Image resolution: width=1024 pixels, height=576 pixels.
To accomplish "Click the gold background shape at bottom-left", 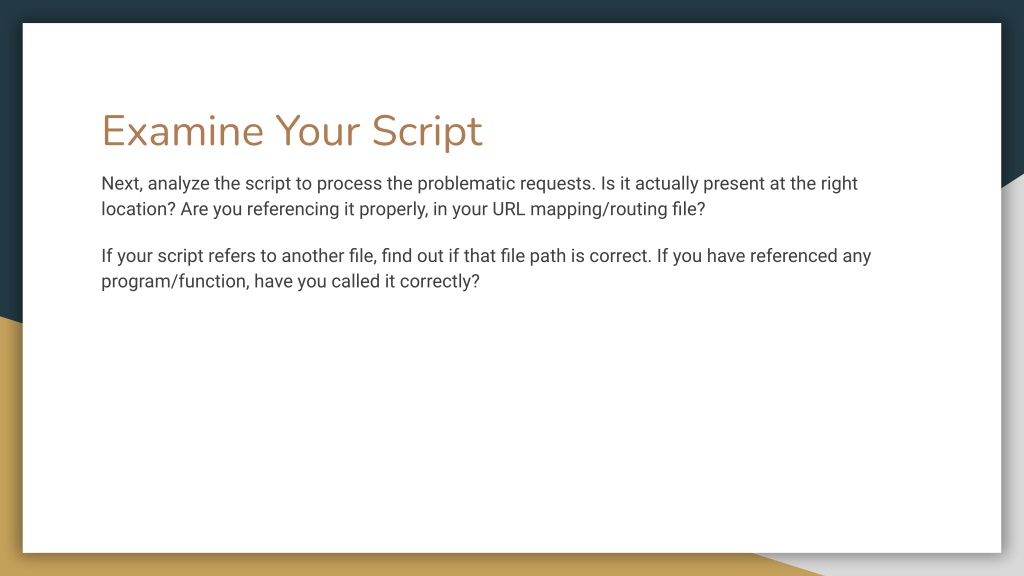I will [x=10, y=444].
